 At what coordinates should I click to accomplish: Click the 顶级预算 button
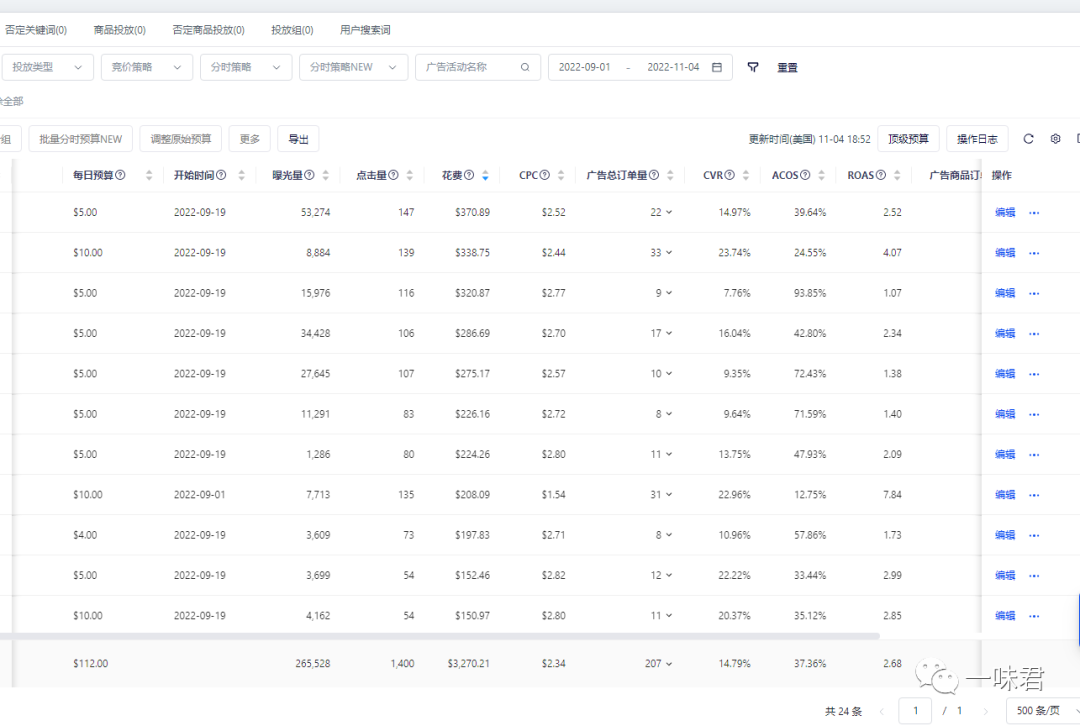(908, 138)
